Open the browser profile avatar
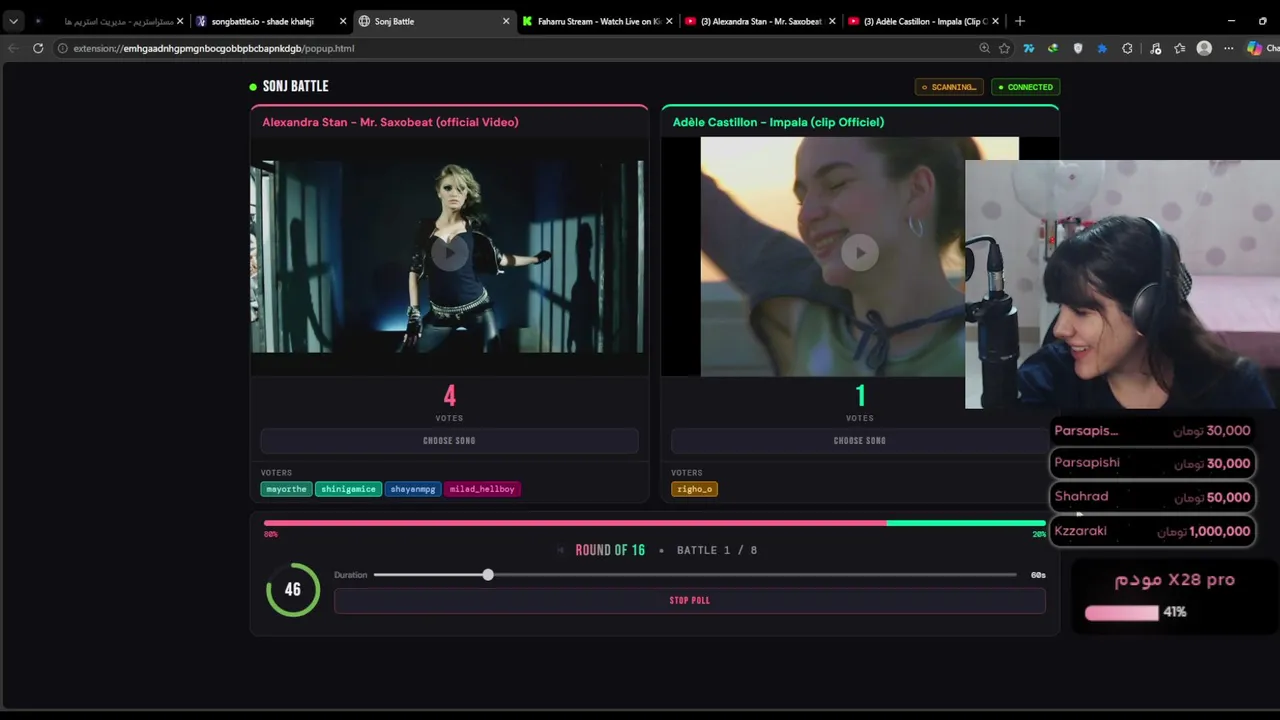The width and height of the screenshot is (1280, 720). [x=1204, y=48]
